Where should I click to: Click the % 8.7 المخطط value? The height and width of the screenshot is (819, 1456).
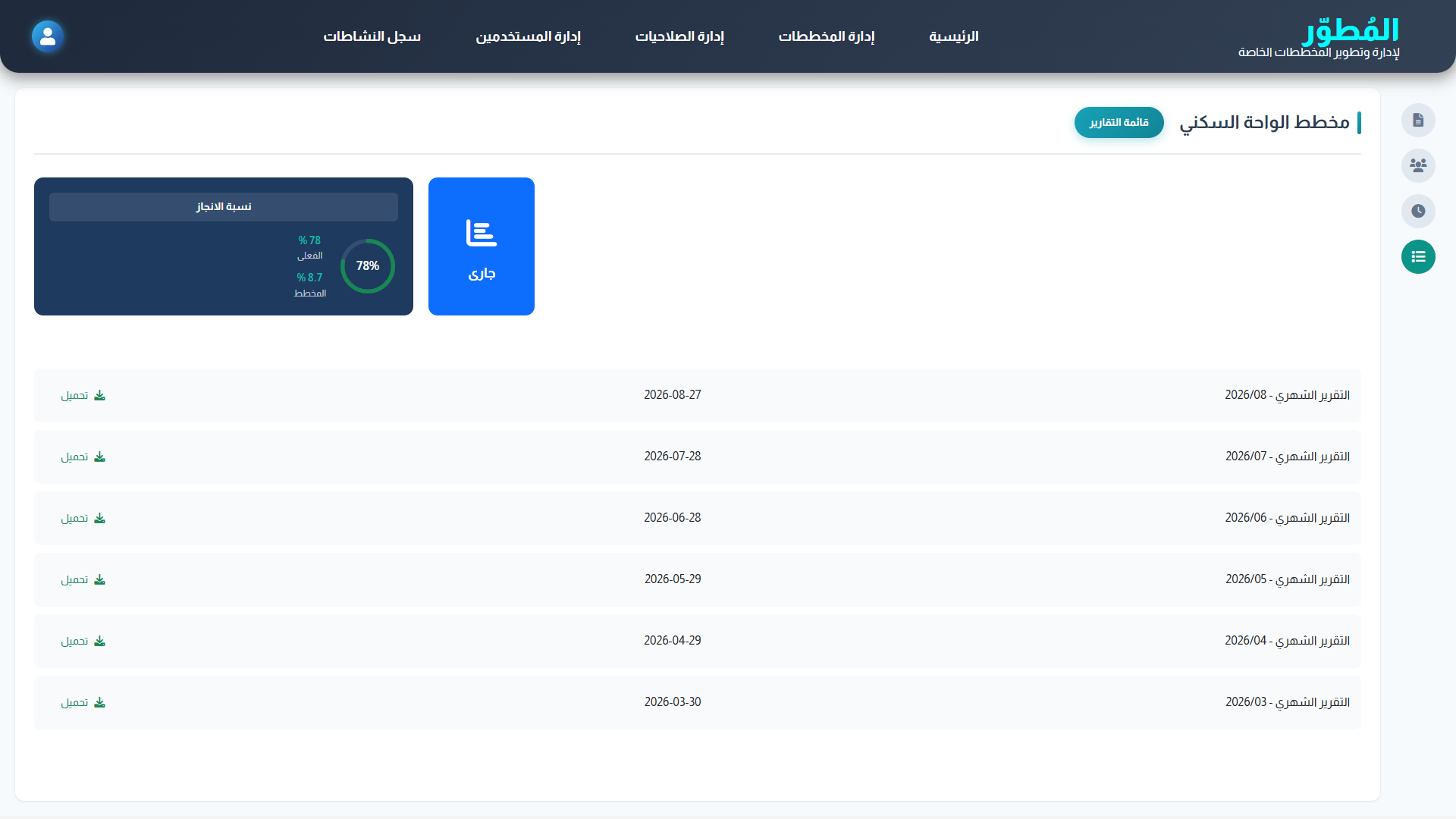pos(309,278)
